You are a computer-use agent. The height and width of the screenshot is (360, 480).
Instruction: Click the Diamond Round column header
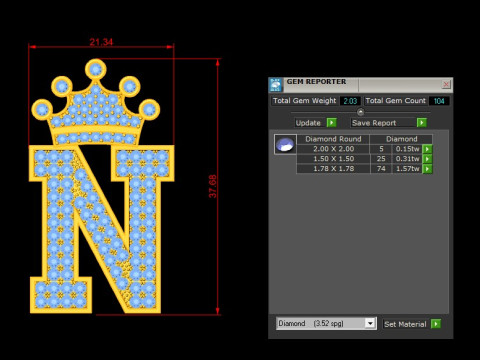(333, 139)
